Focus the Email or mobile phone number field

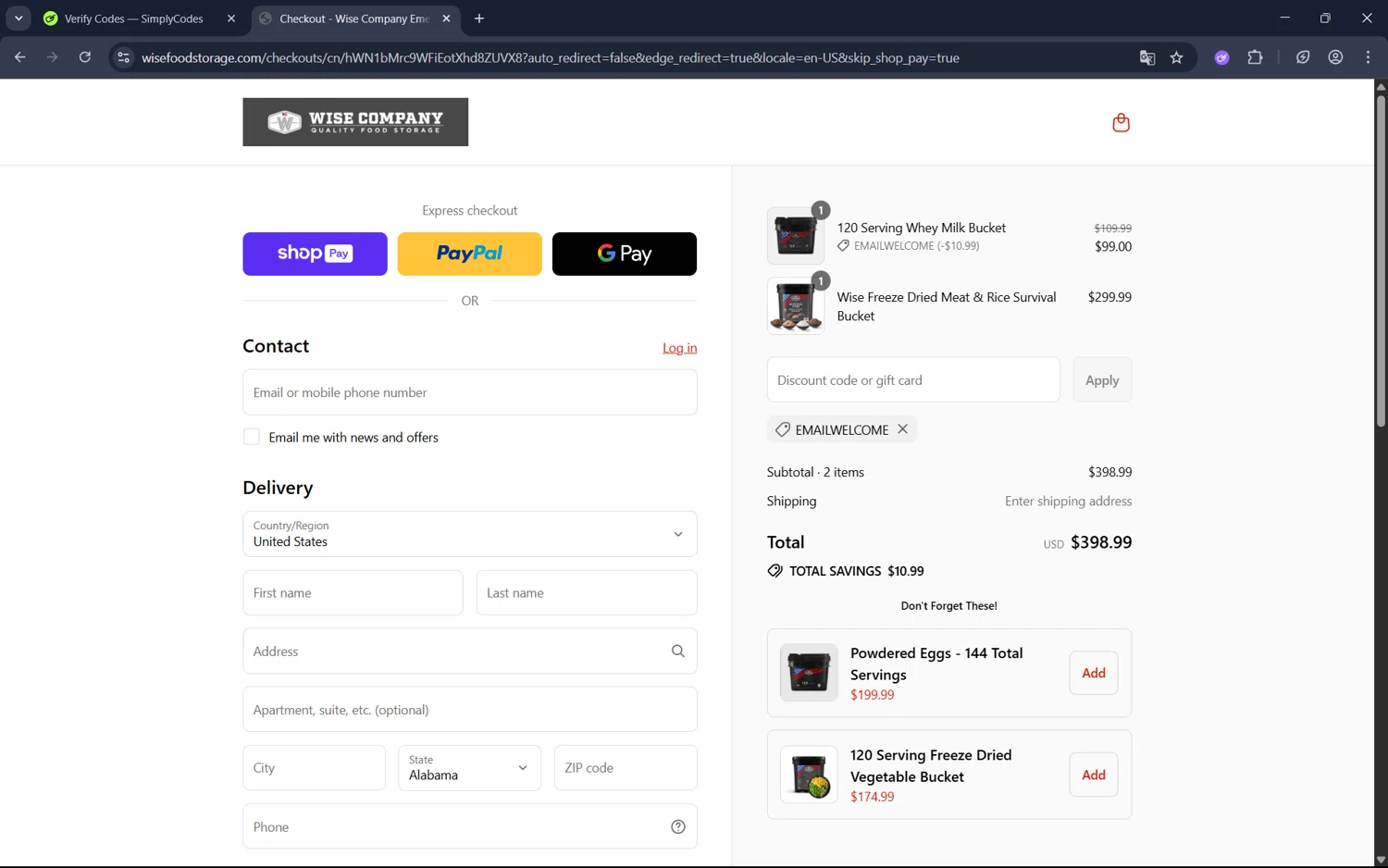point(469,392)
